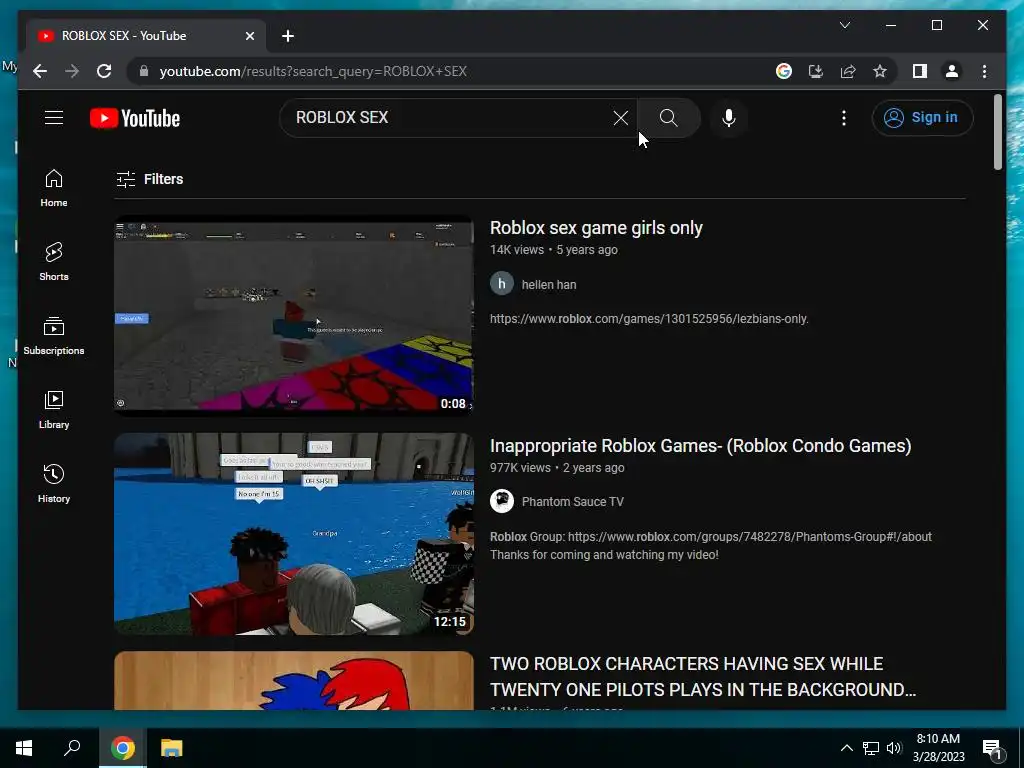Reload the page
This screenshot has height=768, width=1024.
click(104, 71)
